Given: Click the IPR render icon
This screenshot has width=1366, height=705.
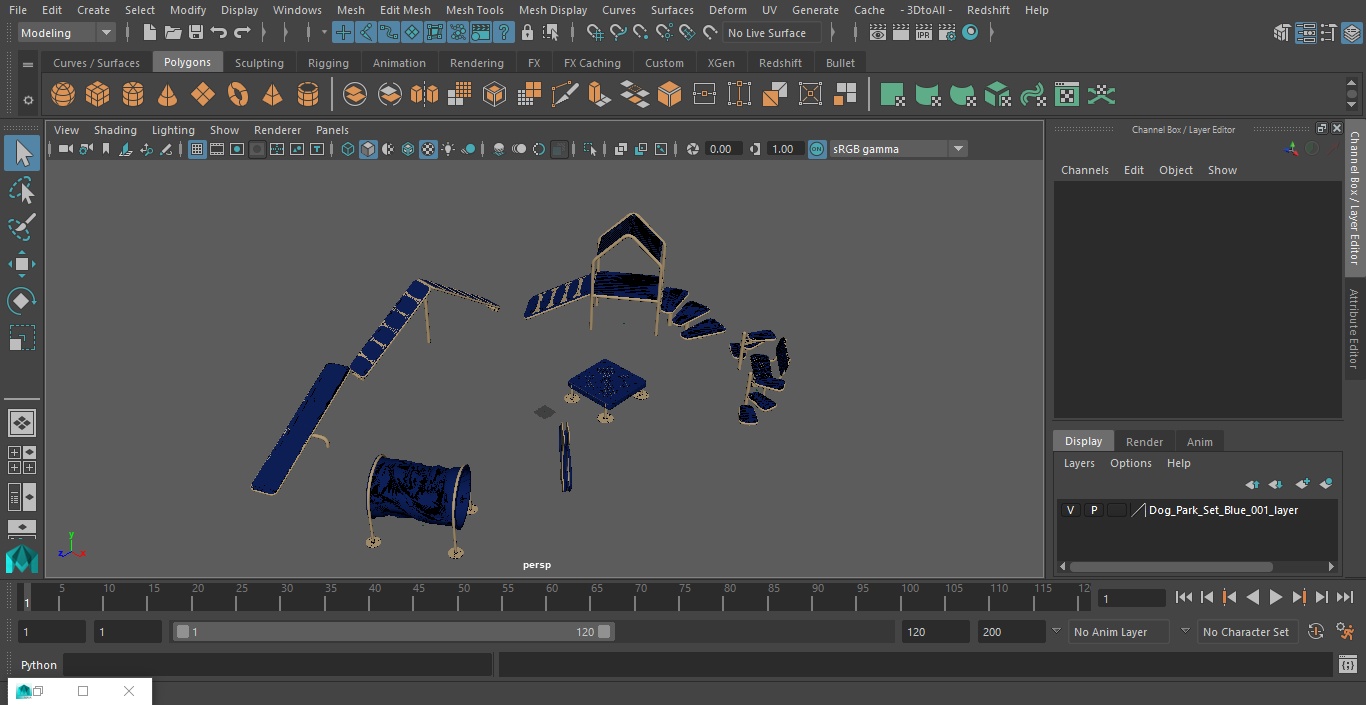Looking at the screenshot, I should (x=923, y=33).
